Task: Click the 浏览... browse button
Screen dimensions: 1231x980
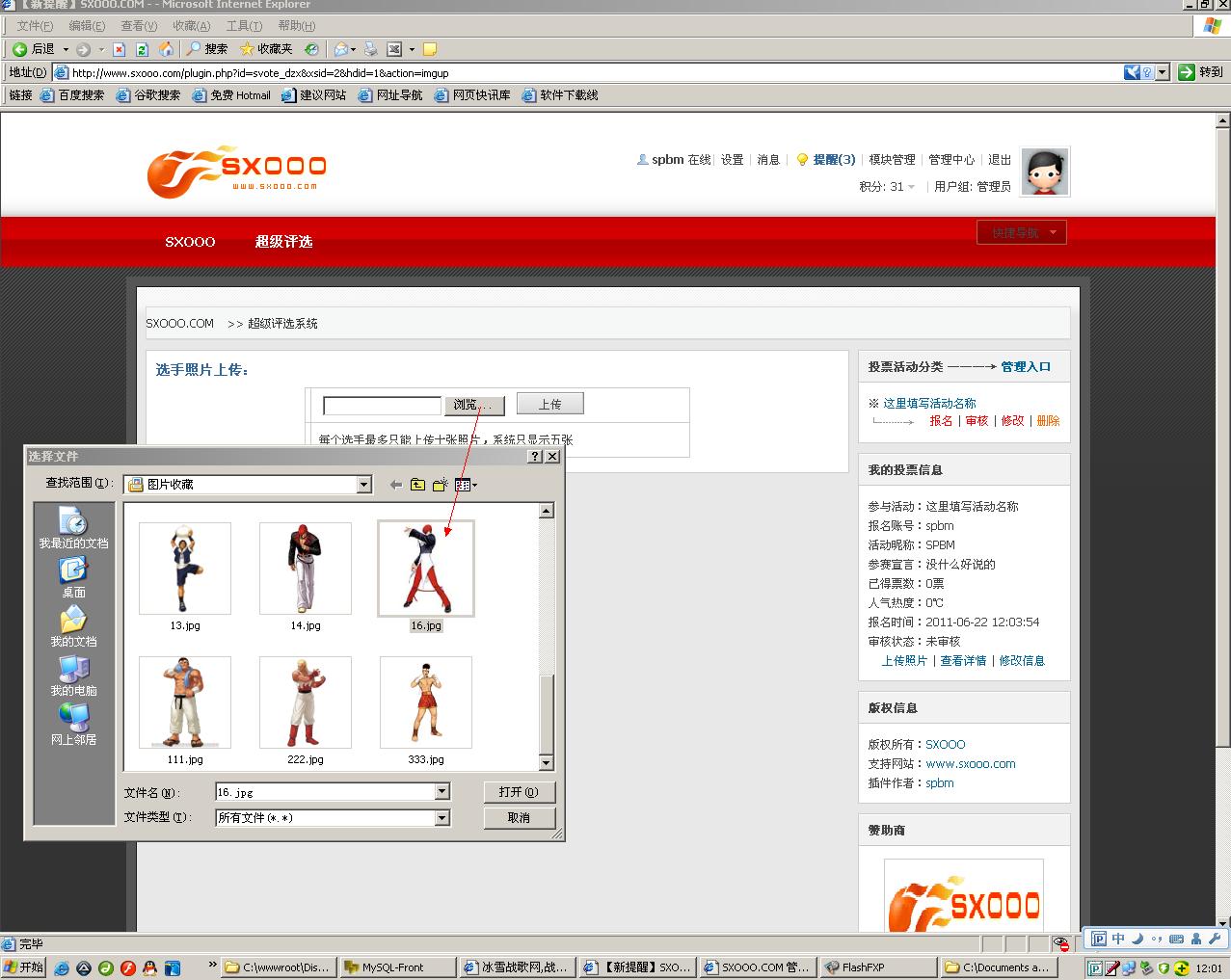Action: 473,405
